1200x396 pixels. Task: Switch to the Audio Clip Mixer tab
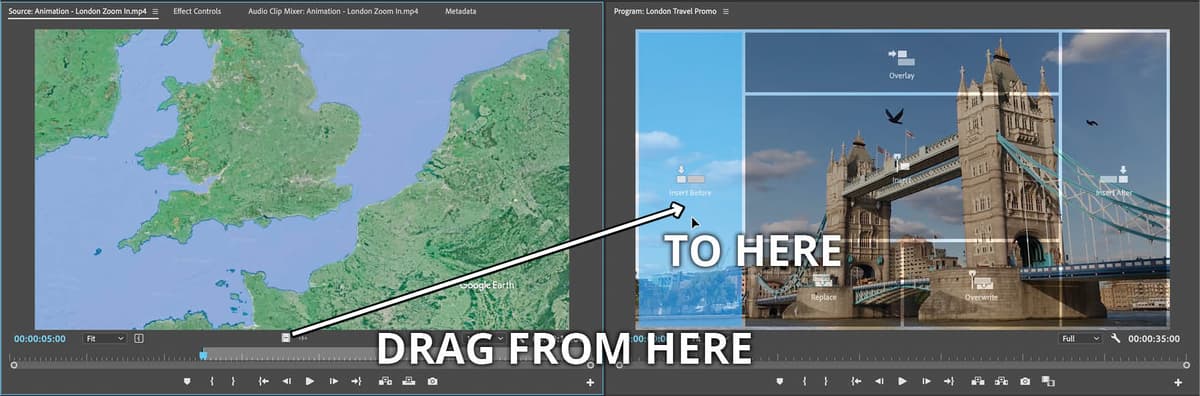pyautogui.click(x=333, y=11)
